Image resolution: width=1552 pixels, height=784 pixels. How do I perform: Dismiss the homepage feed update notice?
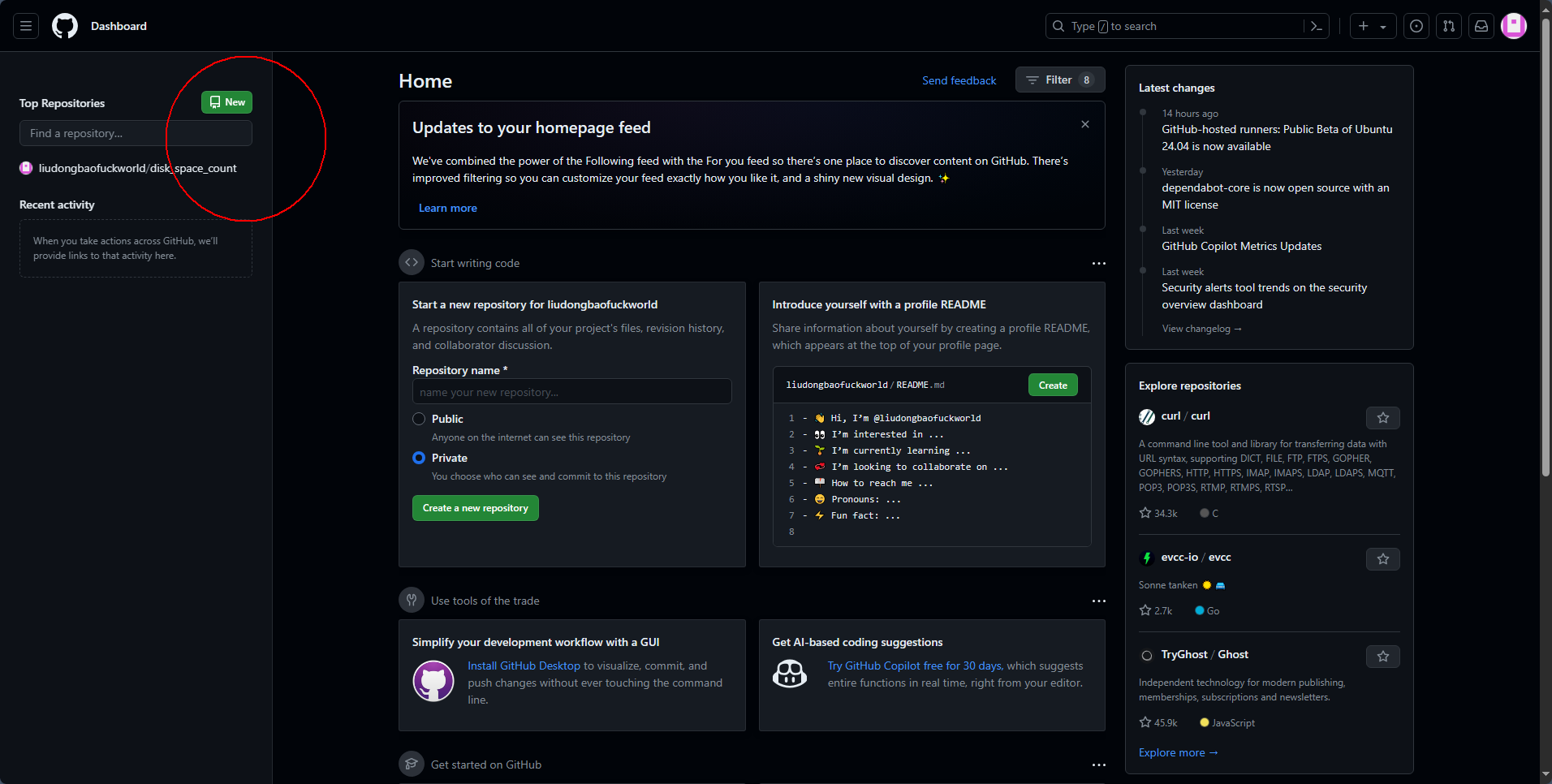[x=1085, y=124]
